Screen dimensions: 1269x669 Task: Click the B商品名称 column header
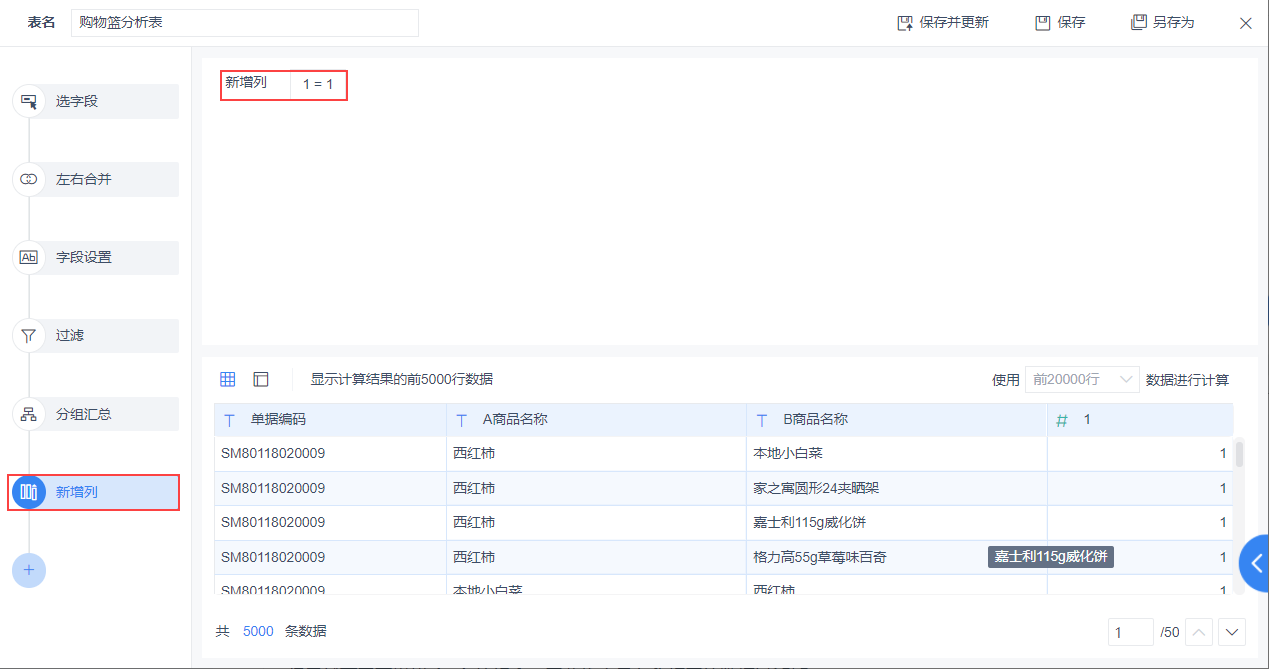point(896,420)
